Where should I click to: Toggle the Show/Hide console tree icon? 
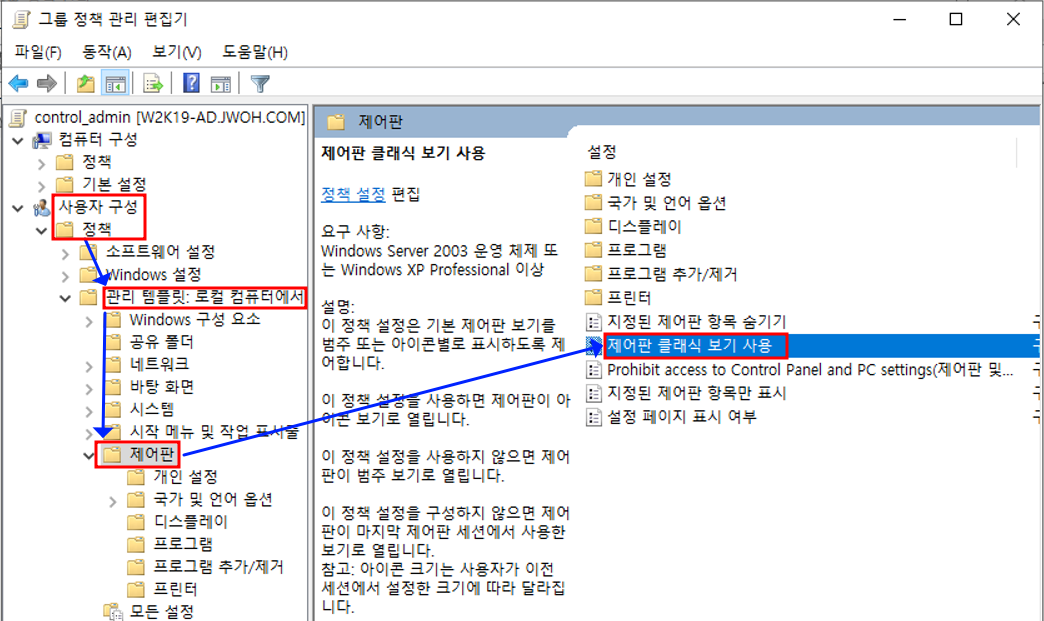115,84
